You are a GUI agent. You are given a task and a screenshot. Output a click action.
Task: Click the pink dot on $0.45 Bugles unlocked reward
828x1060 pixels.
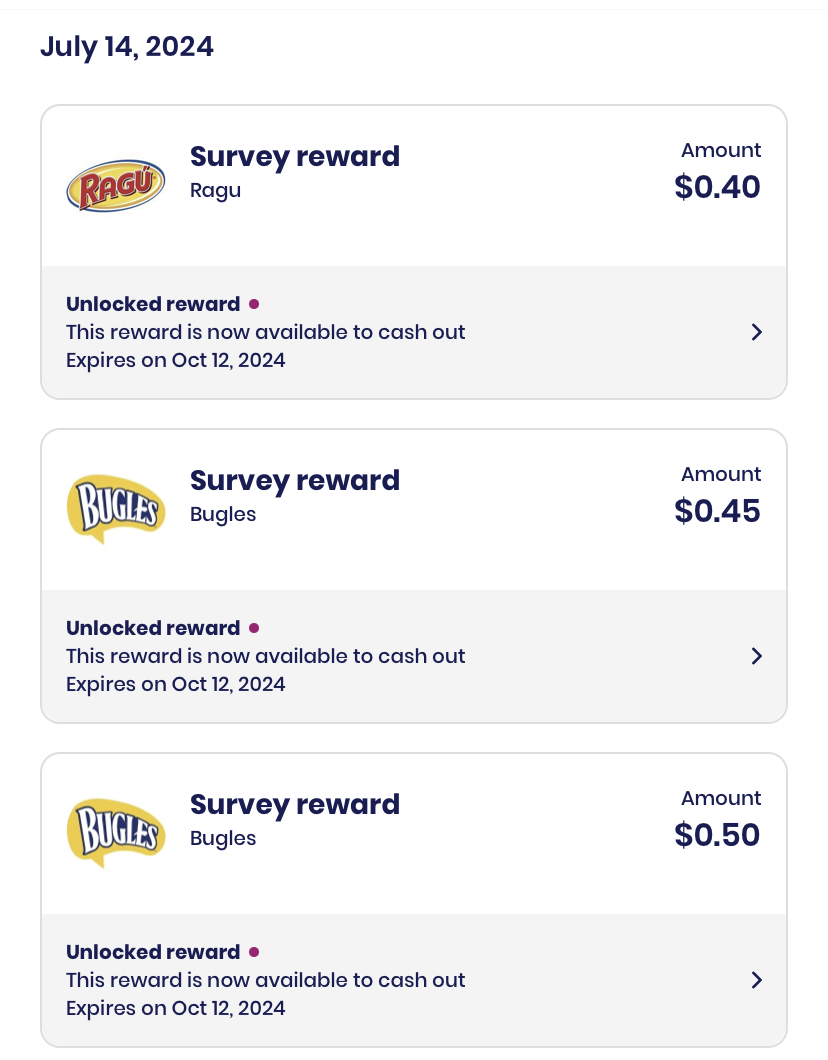254,628
